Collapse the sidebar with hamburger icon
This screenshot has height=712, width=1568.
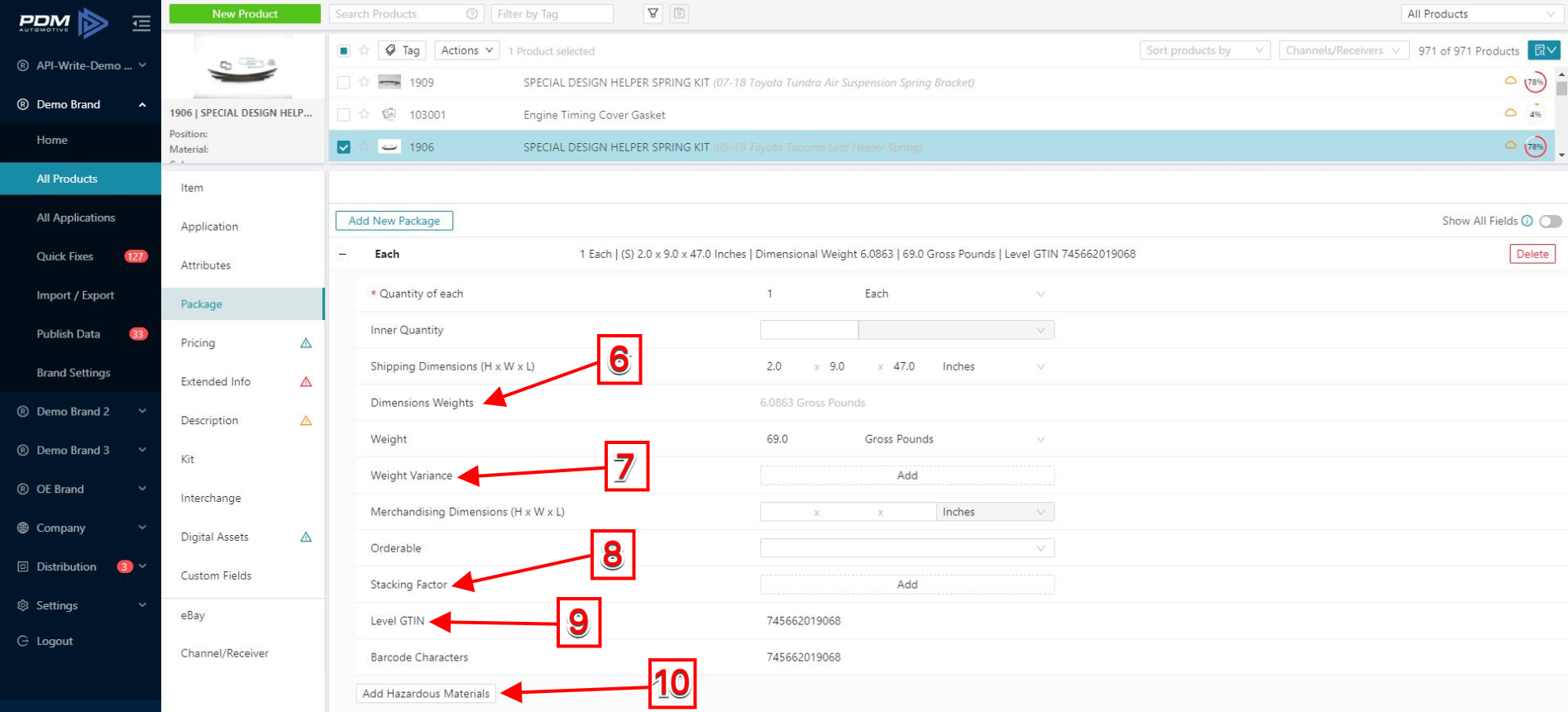click(x=141, y=23)
